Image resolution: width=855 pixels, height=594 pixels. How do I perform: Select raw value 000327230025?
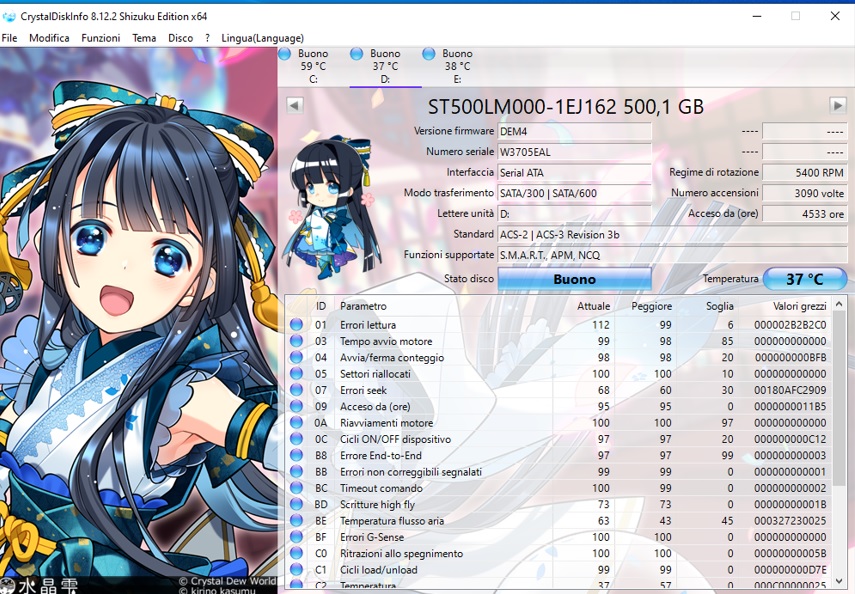click(790, 521)
